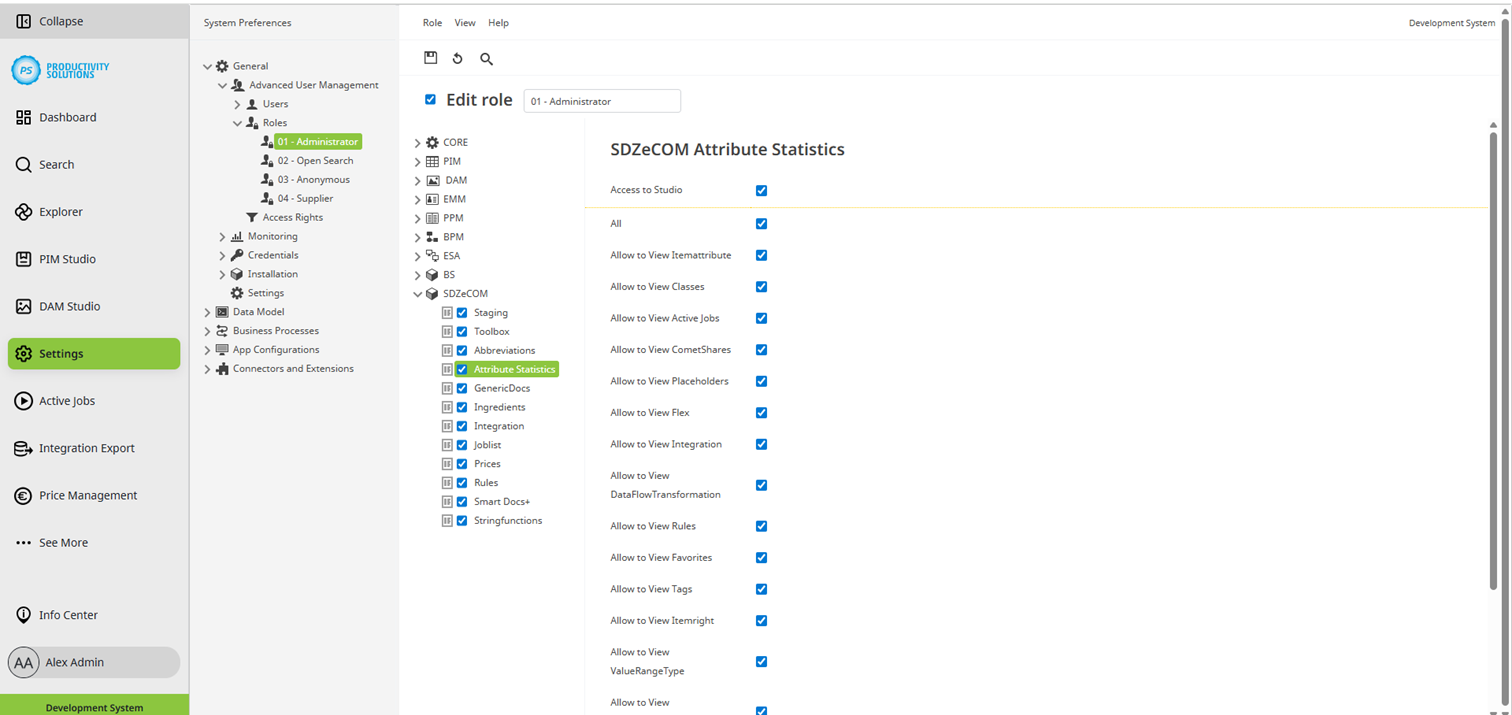The height and width of the screenshot is (715, 1512).
Task: Open PIM Studio from the sidebar
Action: tap(67, 259)
